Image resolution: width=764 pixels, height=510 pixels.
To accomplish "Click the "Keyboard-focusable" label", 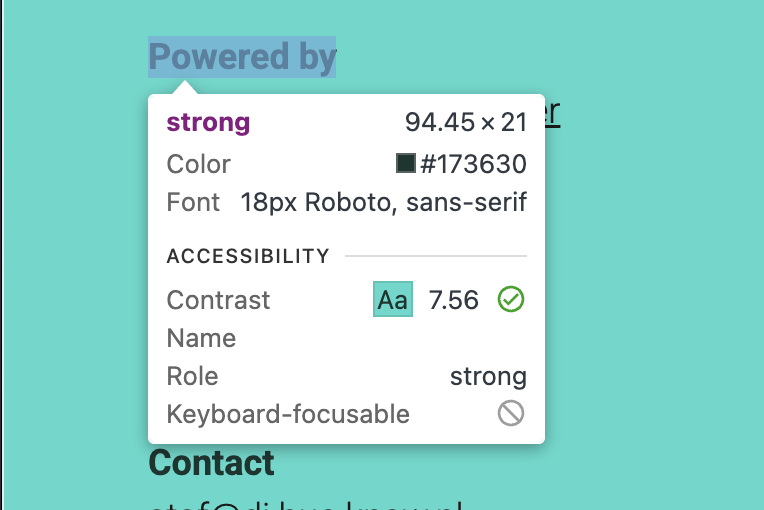I will tap(288, 414).
